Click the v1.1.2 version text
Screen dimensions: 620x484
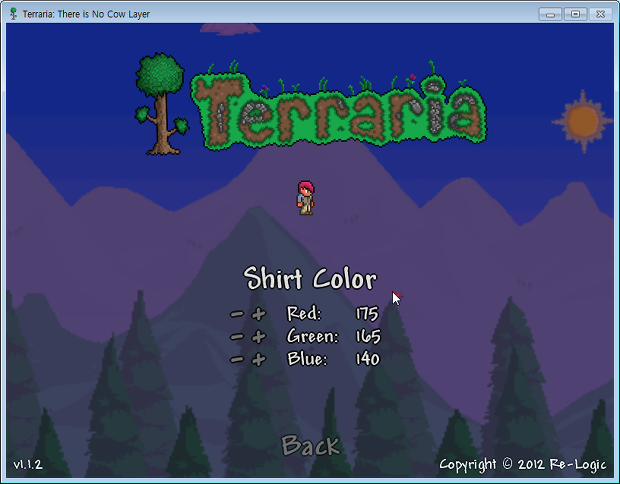28,464
